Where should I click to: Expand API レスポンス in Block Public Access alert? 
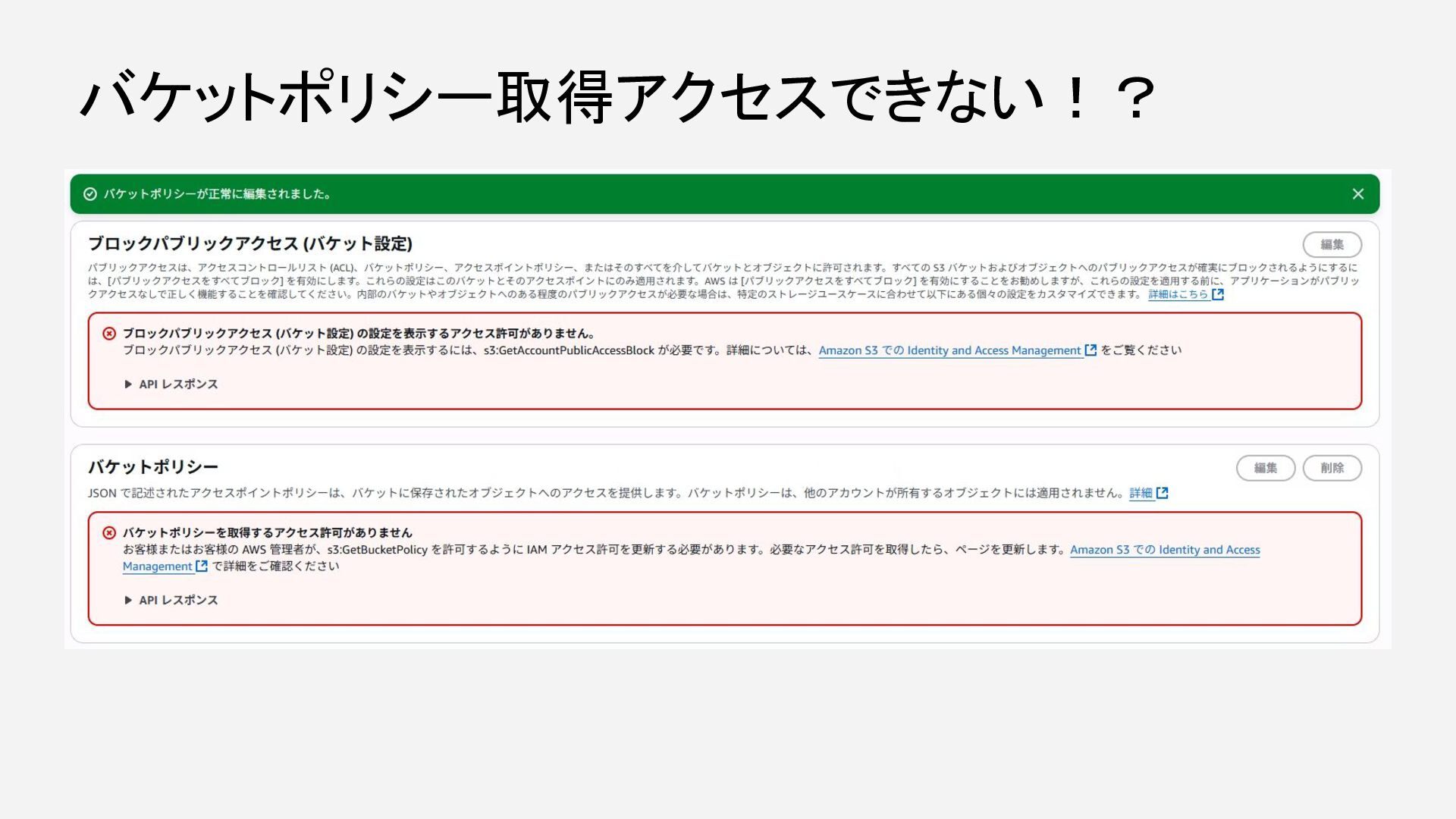[x=171, y=384]
